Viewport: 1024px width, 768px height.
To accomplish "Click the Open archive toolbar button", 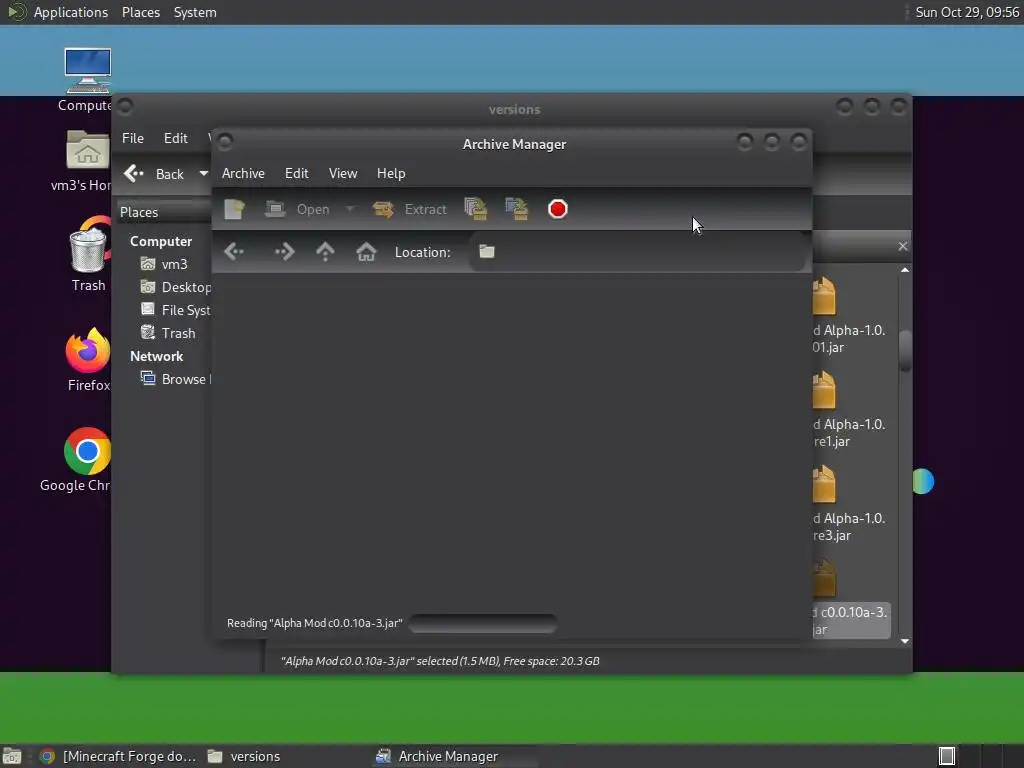I will 298,210.
